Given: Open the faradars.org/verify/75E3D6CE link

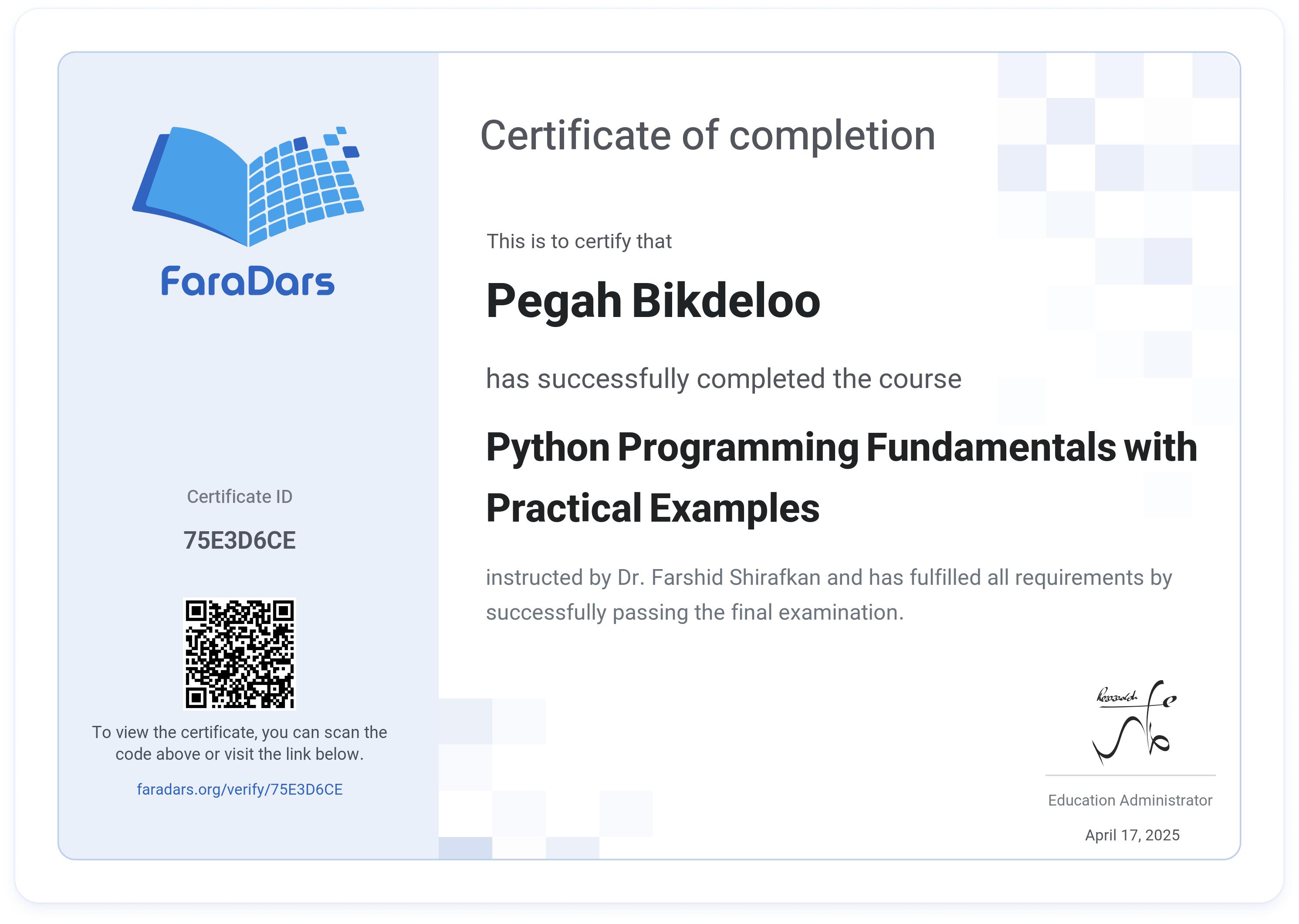Looking at the screenshot, I should pyautogui.click(x=240, y=790).
